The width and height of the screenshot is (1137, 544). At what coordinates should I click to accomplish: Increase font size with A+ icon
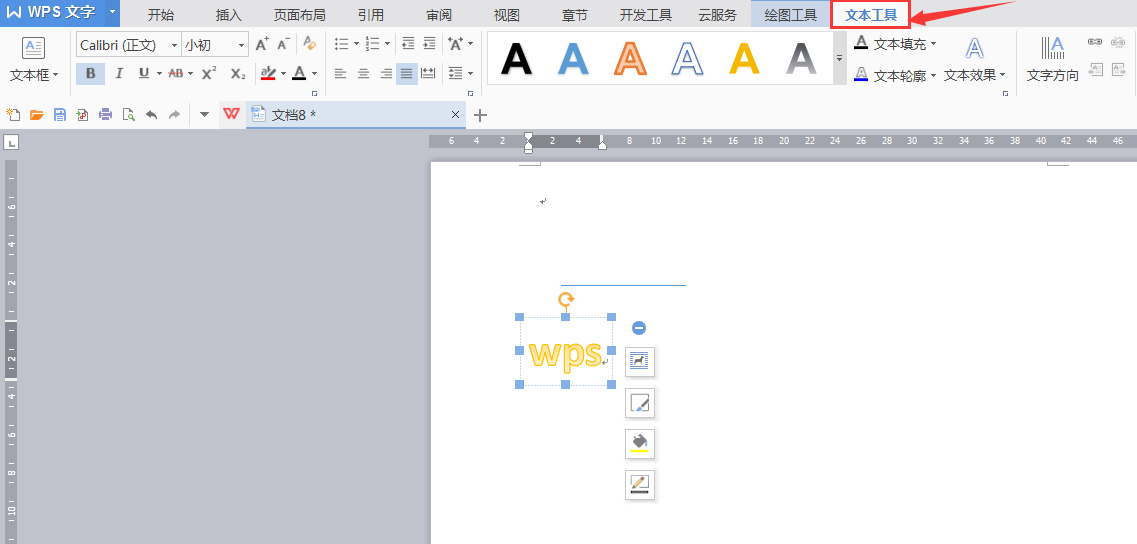coord(262,44)
